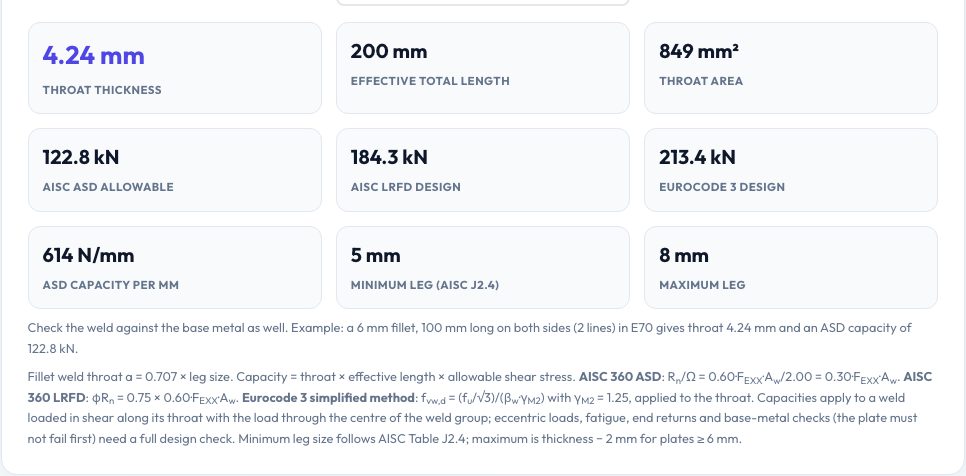Select the 5 mm minimum leg card
The width and height of the screenshot is (966, 476).
[483, 267]
